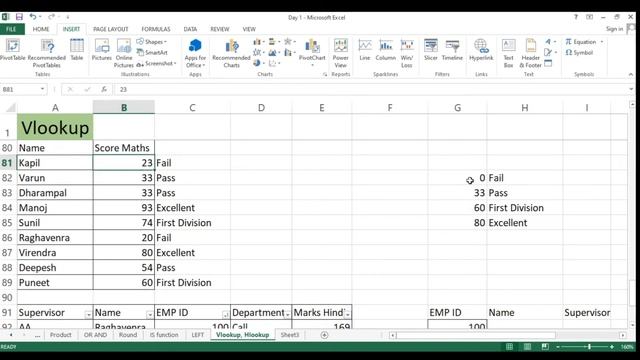The width and height of the screenshot is (640, 360).
Task: Click the zoom slider handle
Action: pos(589,347)
